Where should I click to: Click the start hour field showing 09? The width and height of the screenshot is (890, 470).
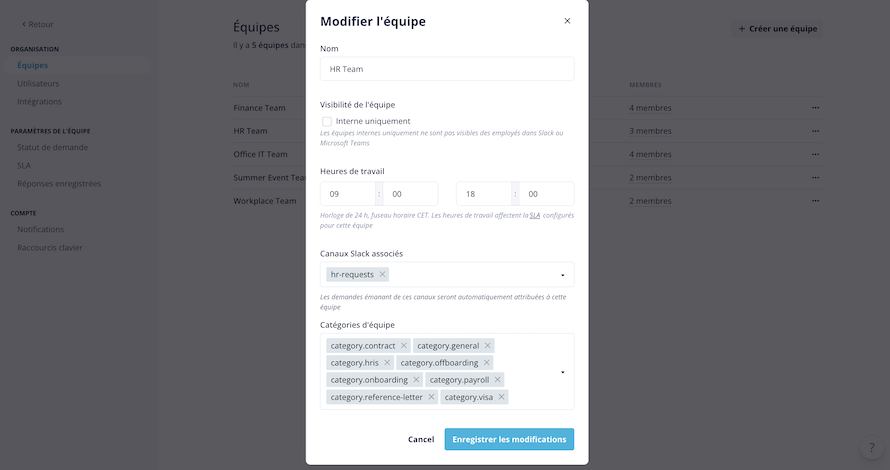point(348,194)
